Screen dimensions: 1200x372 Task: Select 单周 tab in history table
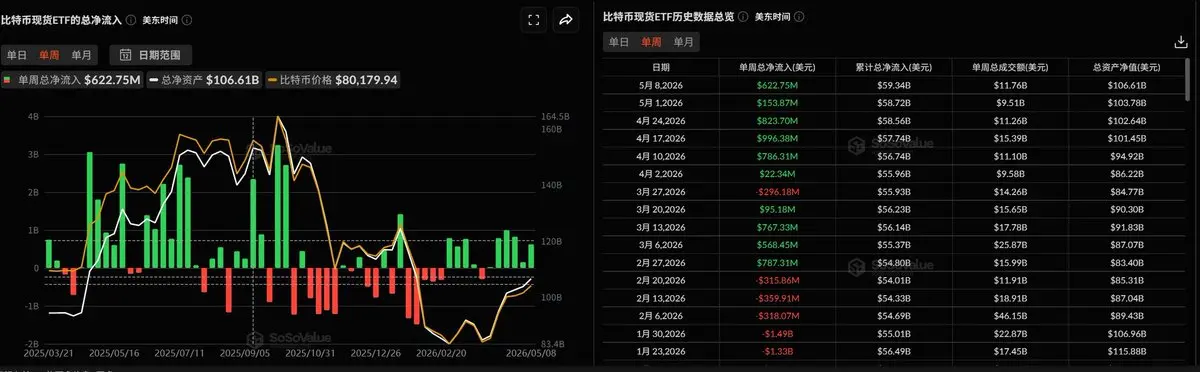(651, 42)
